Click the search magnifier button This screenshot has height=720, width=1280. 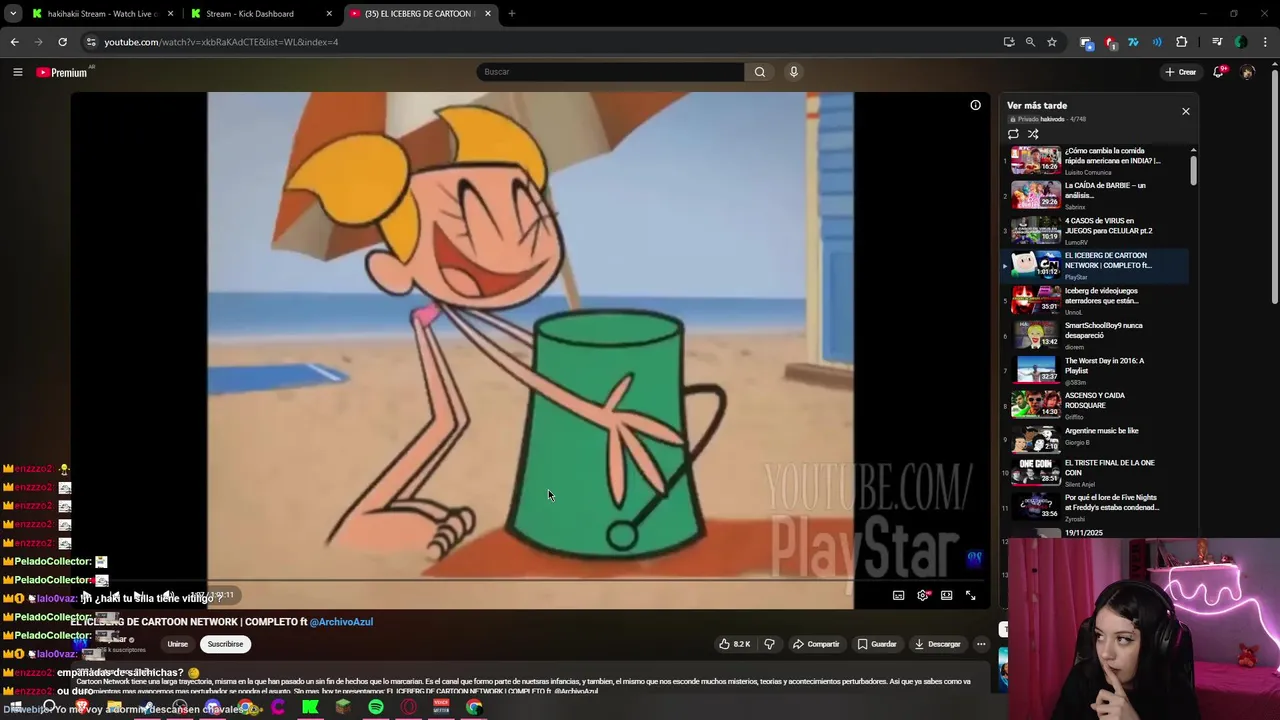[760, 72]
